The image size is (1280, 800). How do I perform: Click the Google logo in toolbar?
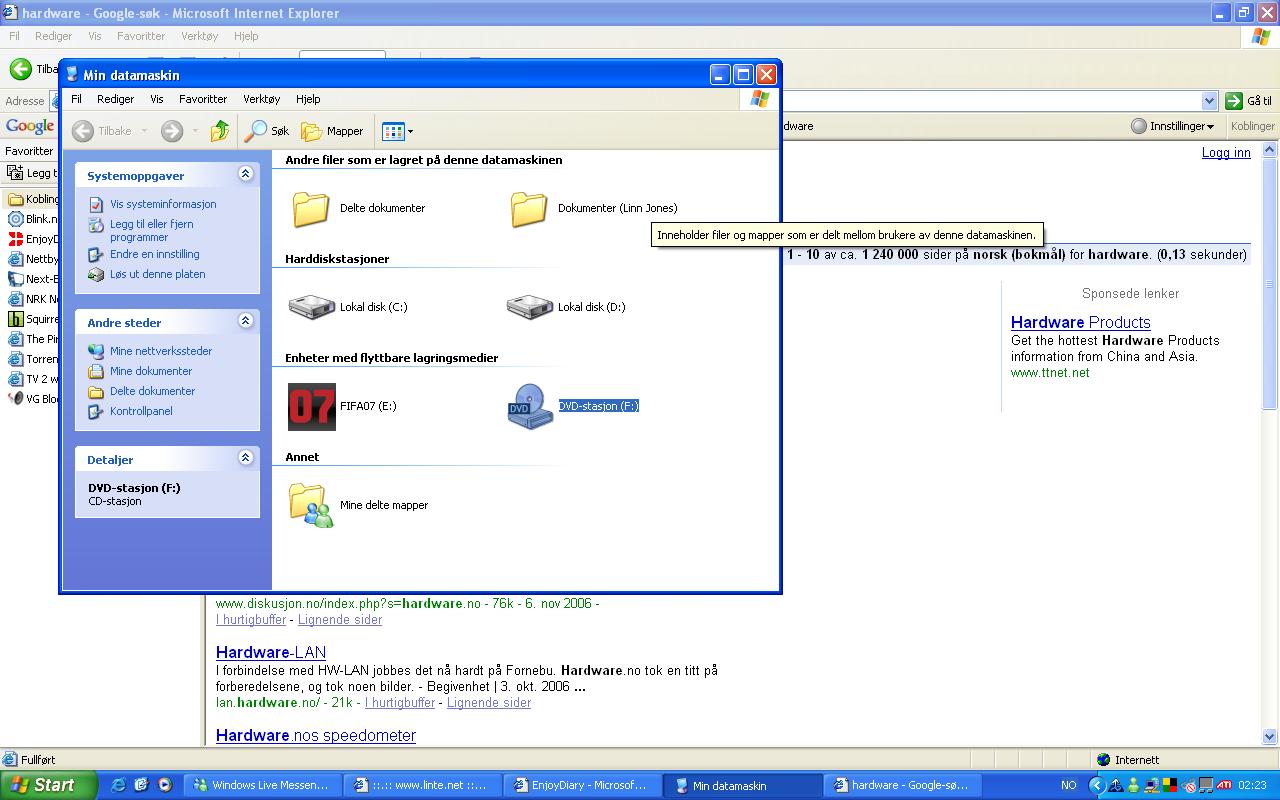[x=30, y=126]
